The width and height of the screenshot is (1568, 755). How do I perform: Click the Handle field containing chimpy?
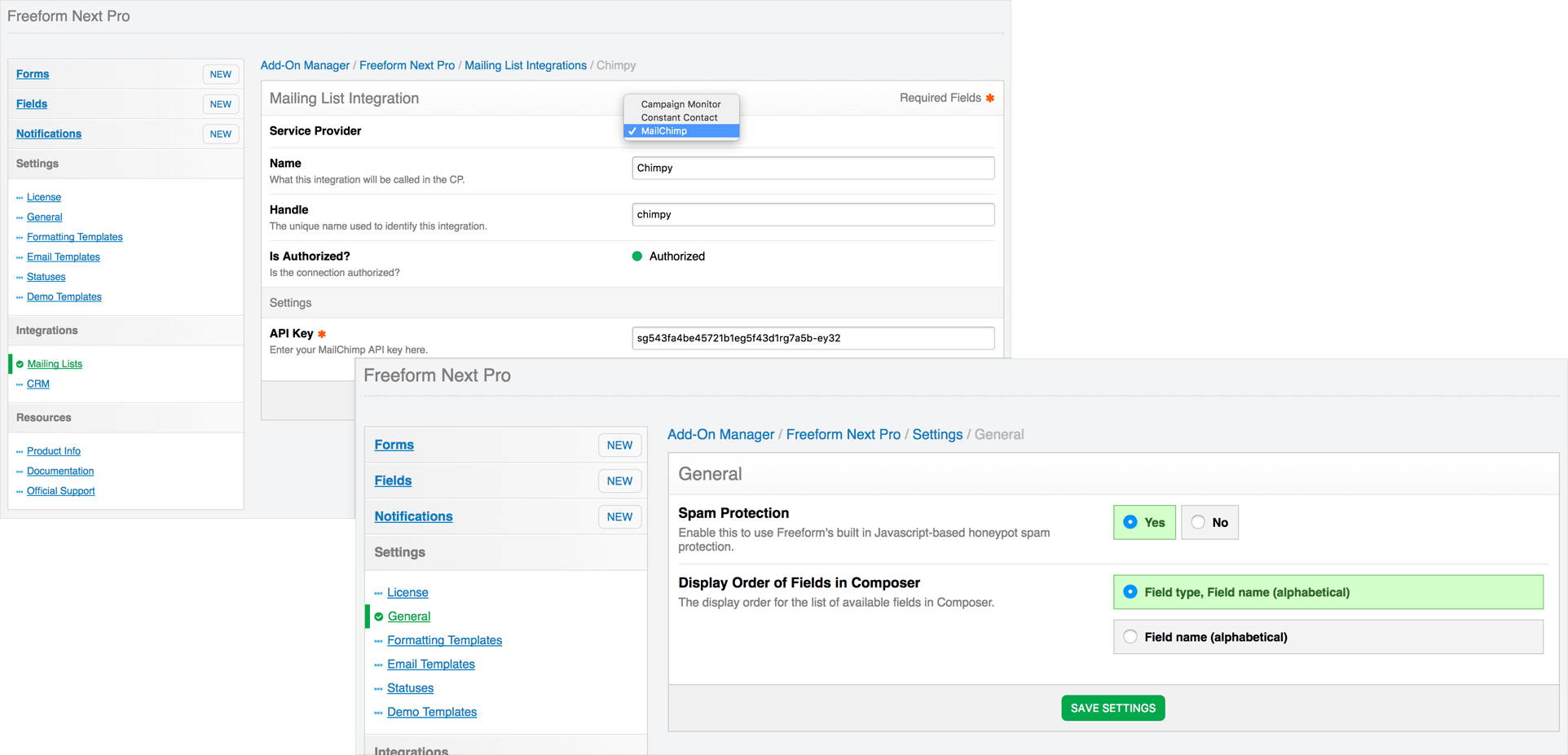click(x=813, y=214)
